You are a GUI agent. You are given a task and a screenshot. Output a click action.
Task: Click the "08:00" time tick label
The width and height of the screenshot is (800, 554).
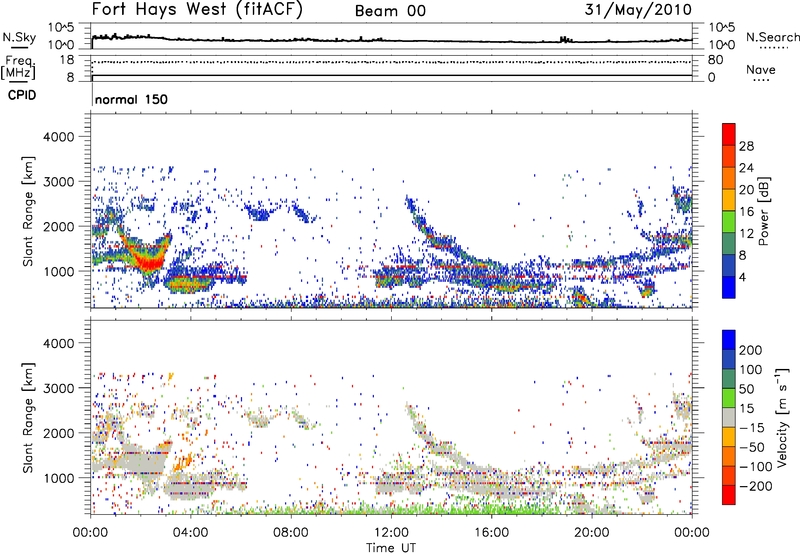pos(290,533)
